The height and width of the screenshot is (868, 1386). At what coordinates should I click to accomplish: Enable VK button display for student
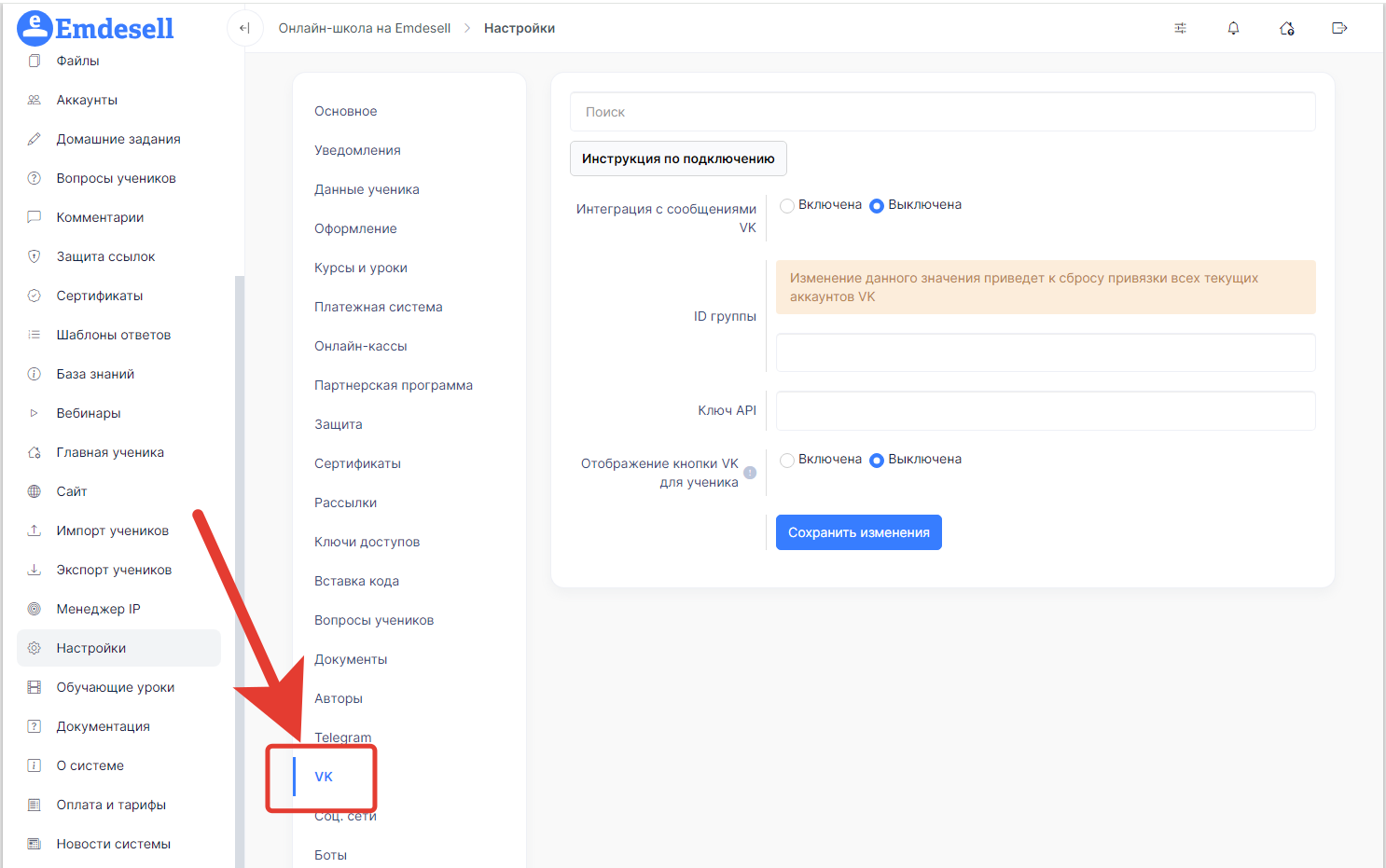[787, 461]
